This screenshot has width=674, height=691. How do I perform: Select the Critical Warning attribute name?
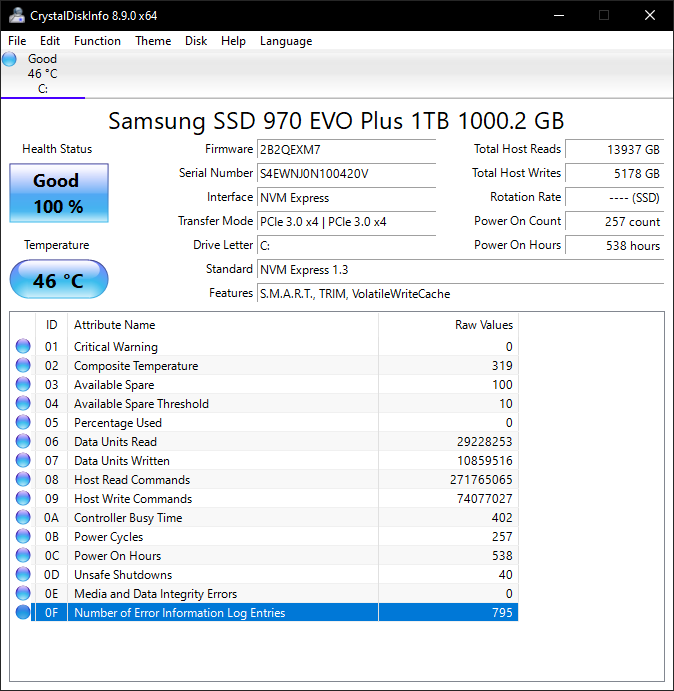115,347
